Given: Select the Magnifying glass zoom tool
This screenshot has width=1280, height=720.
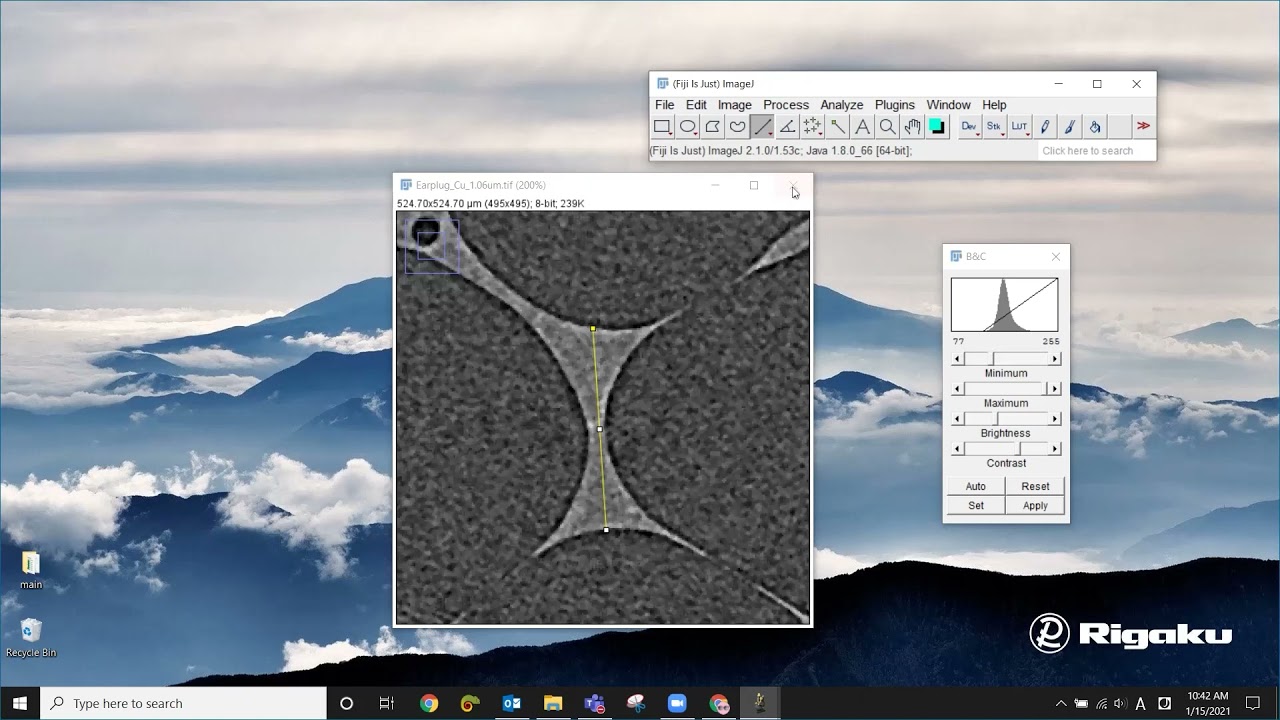Looking at the screenshot, I should tap(887, 126).
